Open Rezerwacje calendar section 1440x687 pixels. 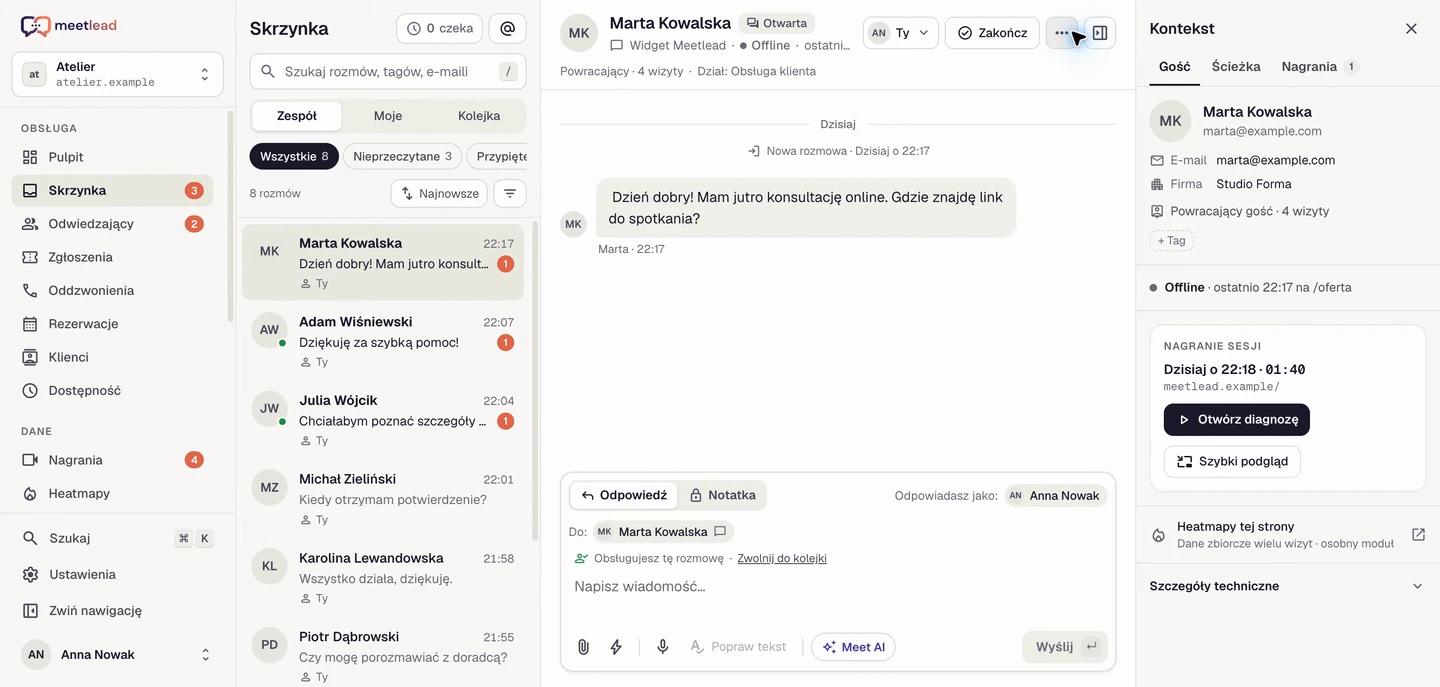[112, 324]
